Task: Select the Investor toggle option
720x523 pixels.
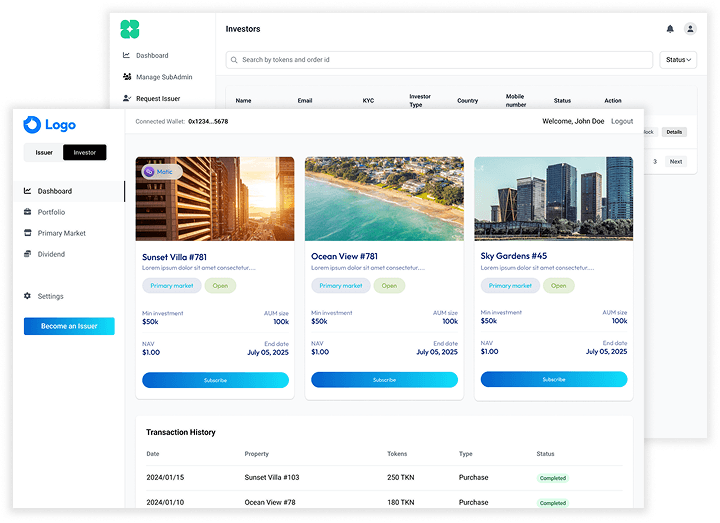Action: coord(84,153)
